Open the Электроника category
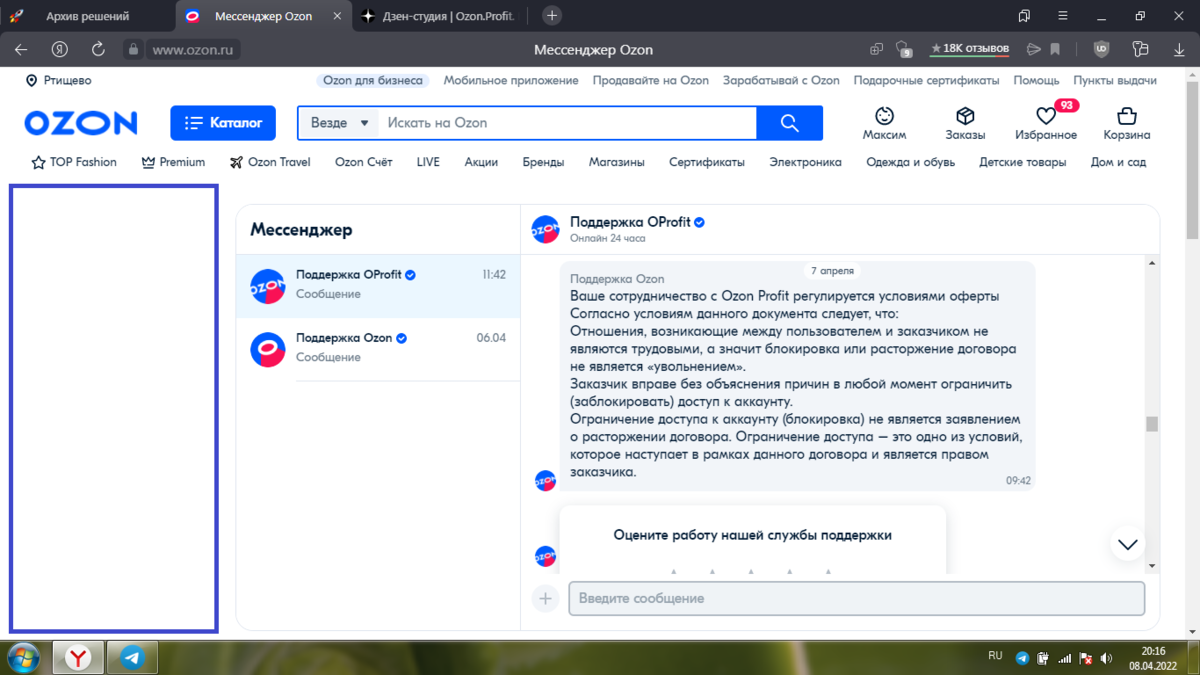 pyautogui.click(x=805, y=162)
